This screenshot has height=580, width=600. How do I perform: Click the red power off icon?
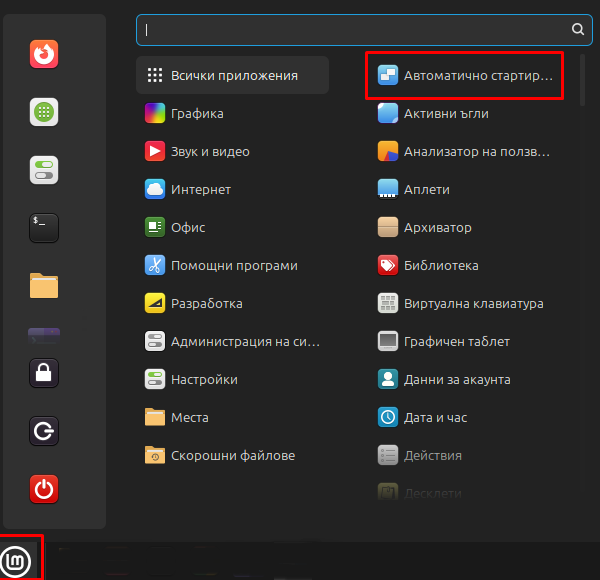44,489
